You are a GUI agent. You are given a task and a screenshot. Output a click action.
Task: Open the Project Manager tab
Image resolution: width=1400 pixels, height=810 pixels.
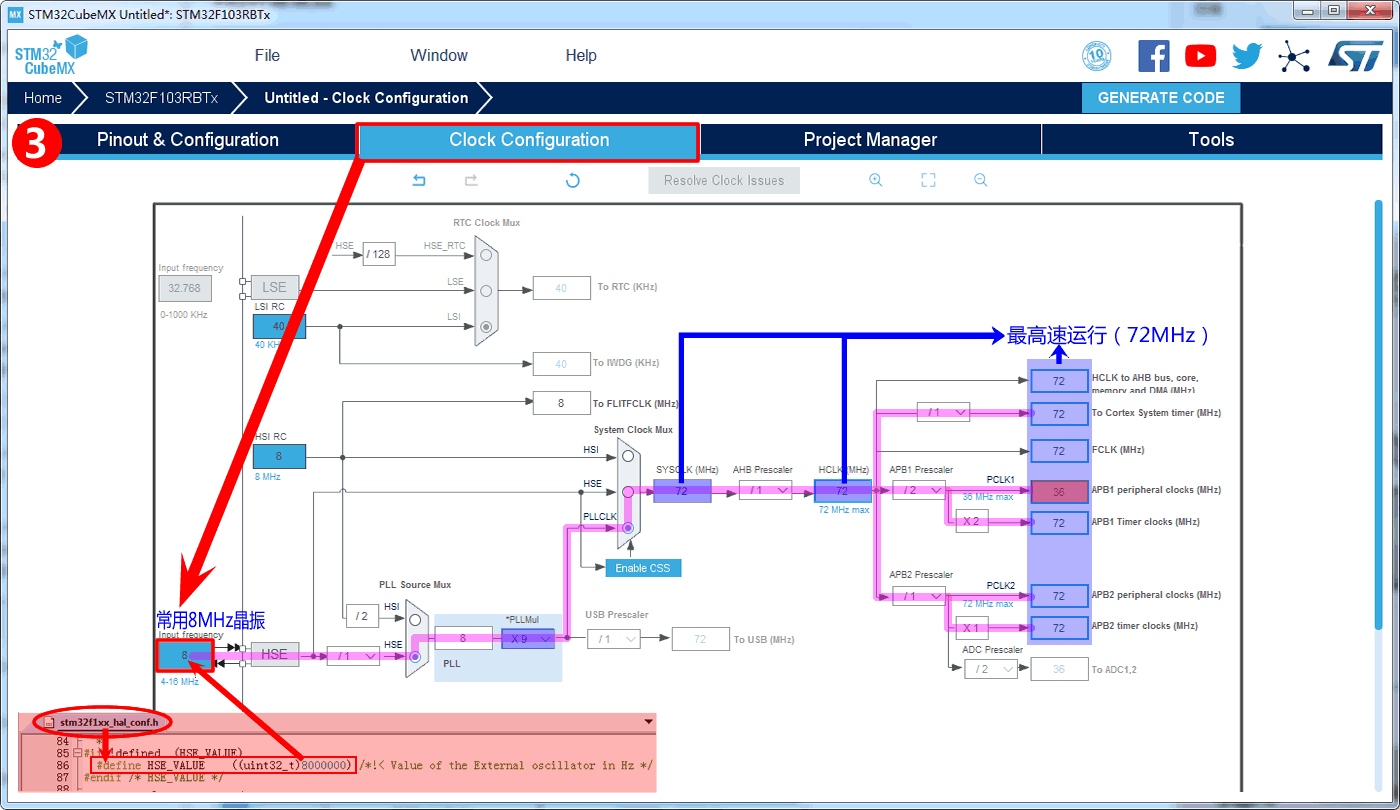(x=870, y=140)
